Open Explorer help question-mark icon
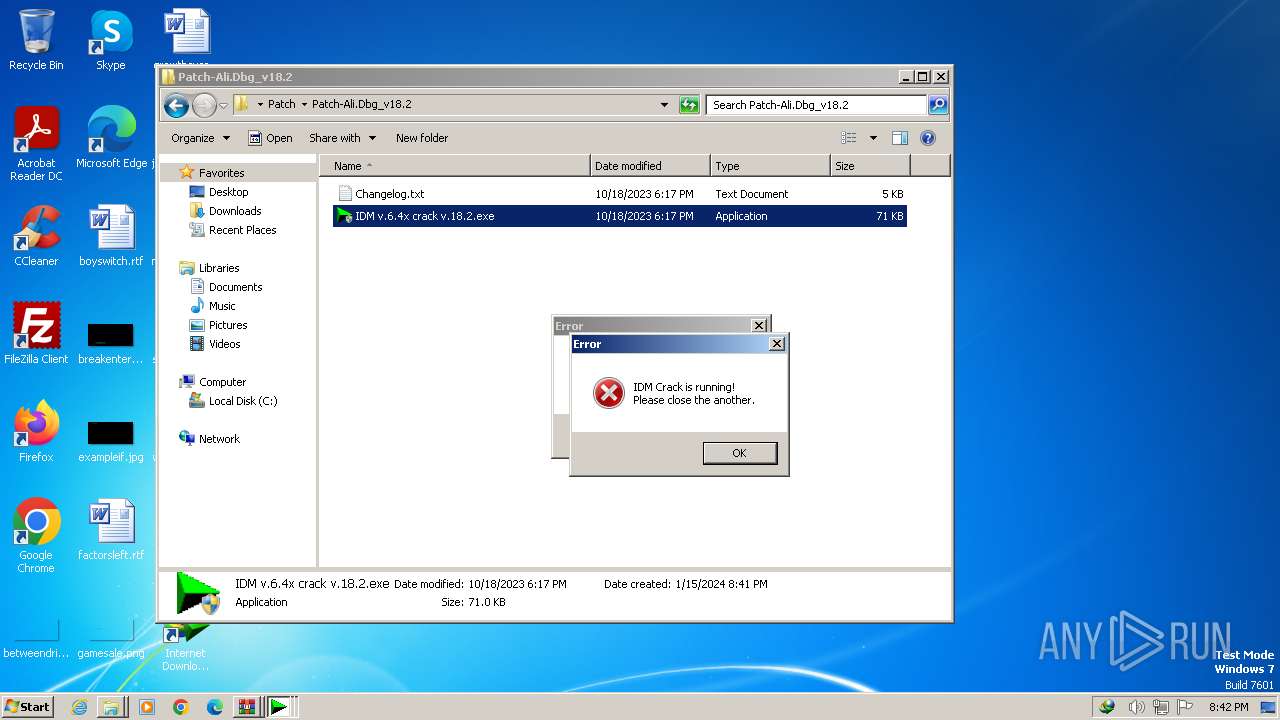Image resolution: width=1280 pixels, height=720 pixels. click(927, 138)
